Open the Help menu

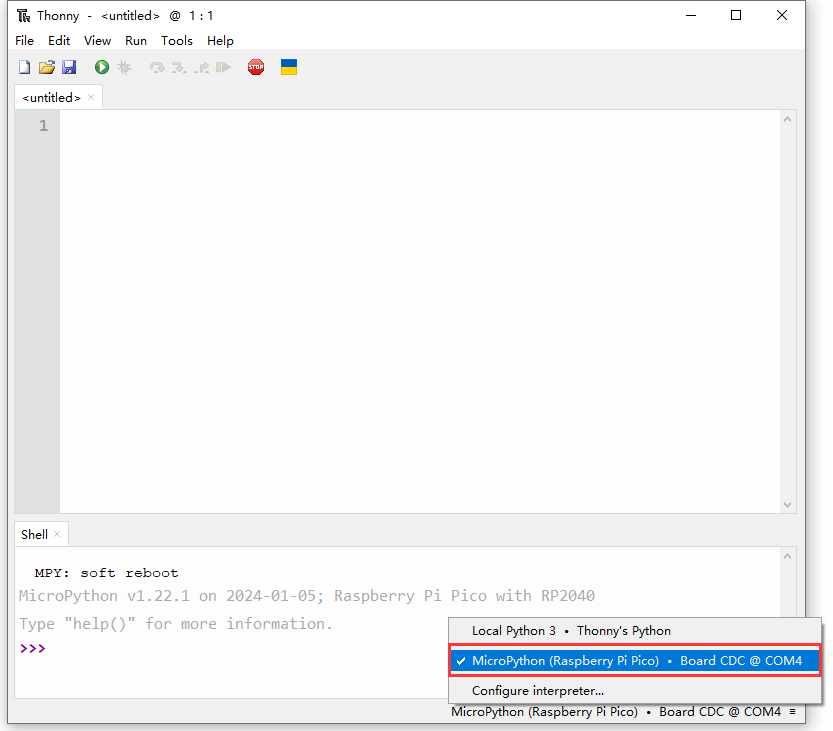point(220,41)
